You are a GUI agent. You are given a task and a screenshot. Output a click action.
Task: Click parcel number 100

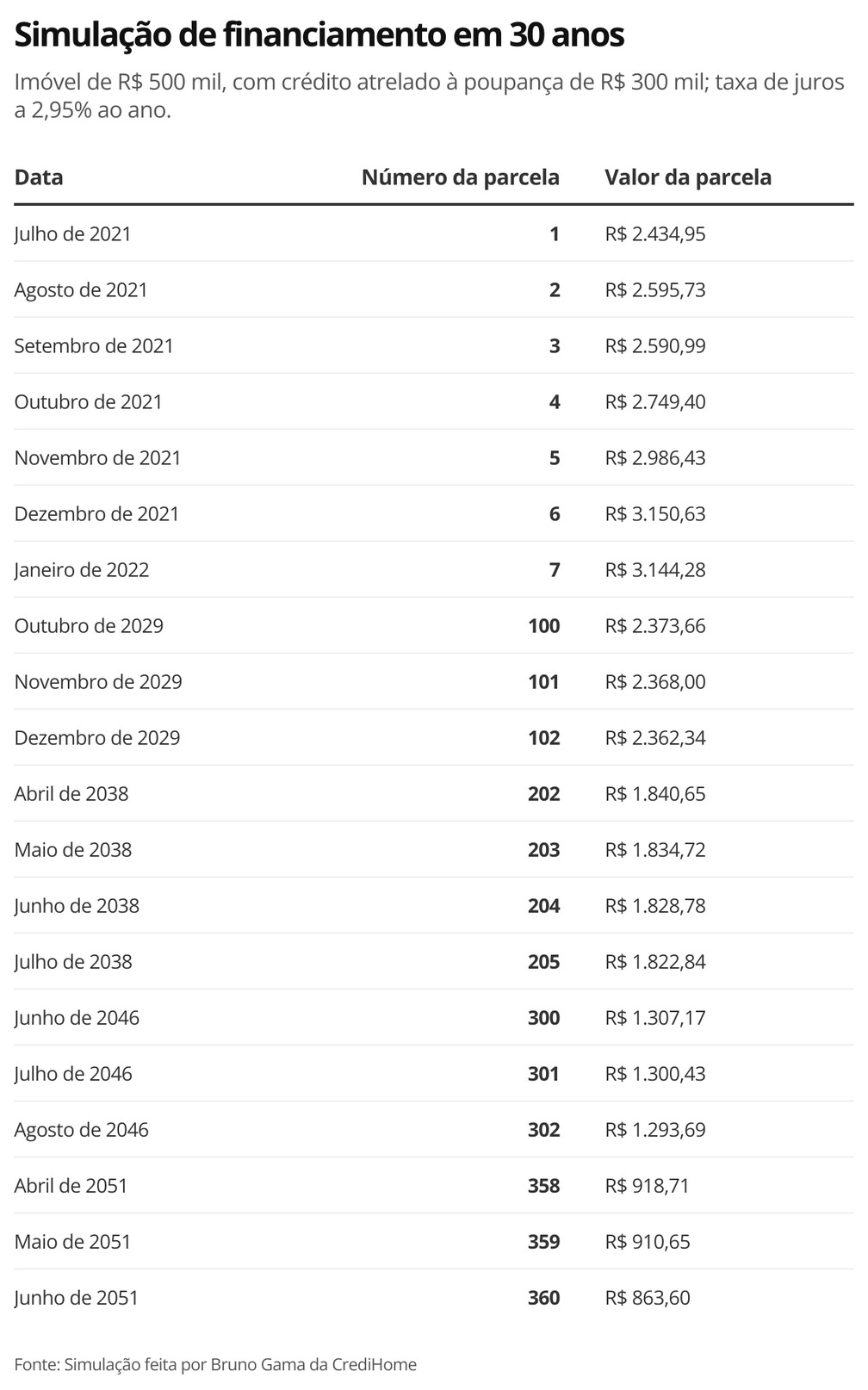click(x=544, y=626)
